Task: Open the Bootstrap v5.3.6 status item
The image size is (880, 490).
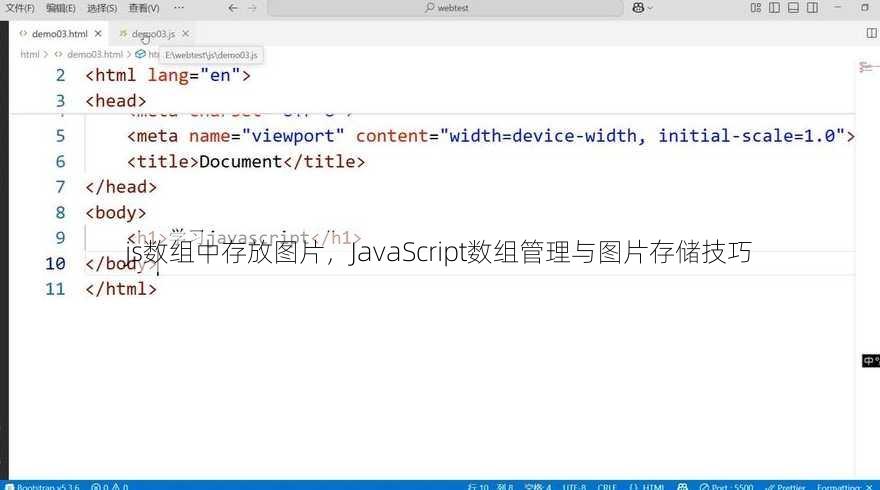Action: pyautogui.click(x=43, y=486)
